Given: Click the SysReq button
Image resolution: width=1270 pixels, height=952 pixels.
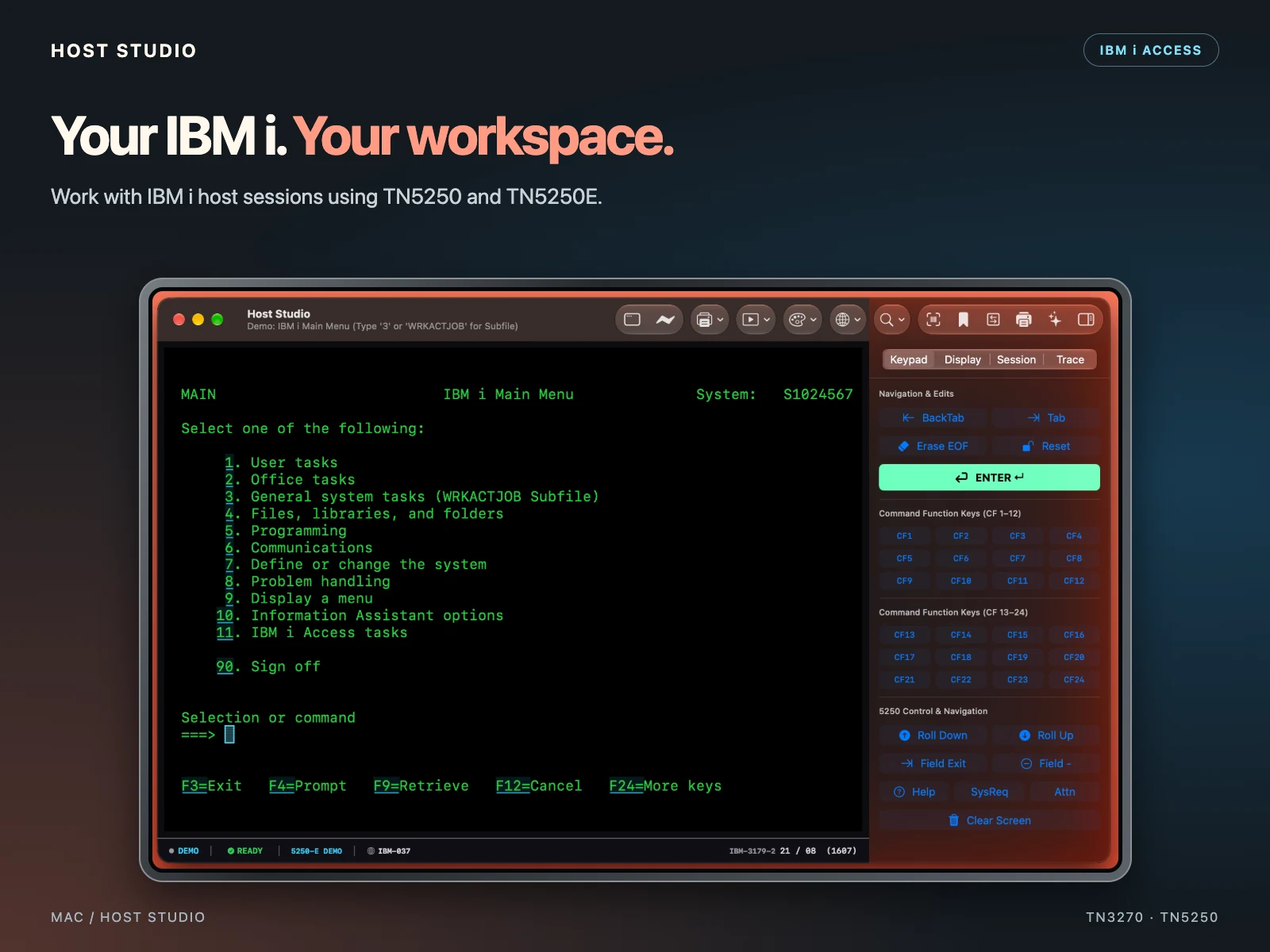Looking at the screenshot, I should (x=989, y=792).
